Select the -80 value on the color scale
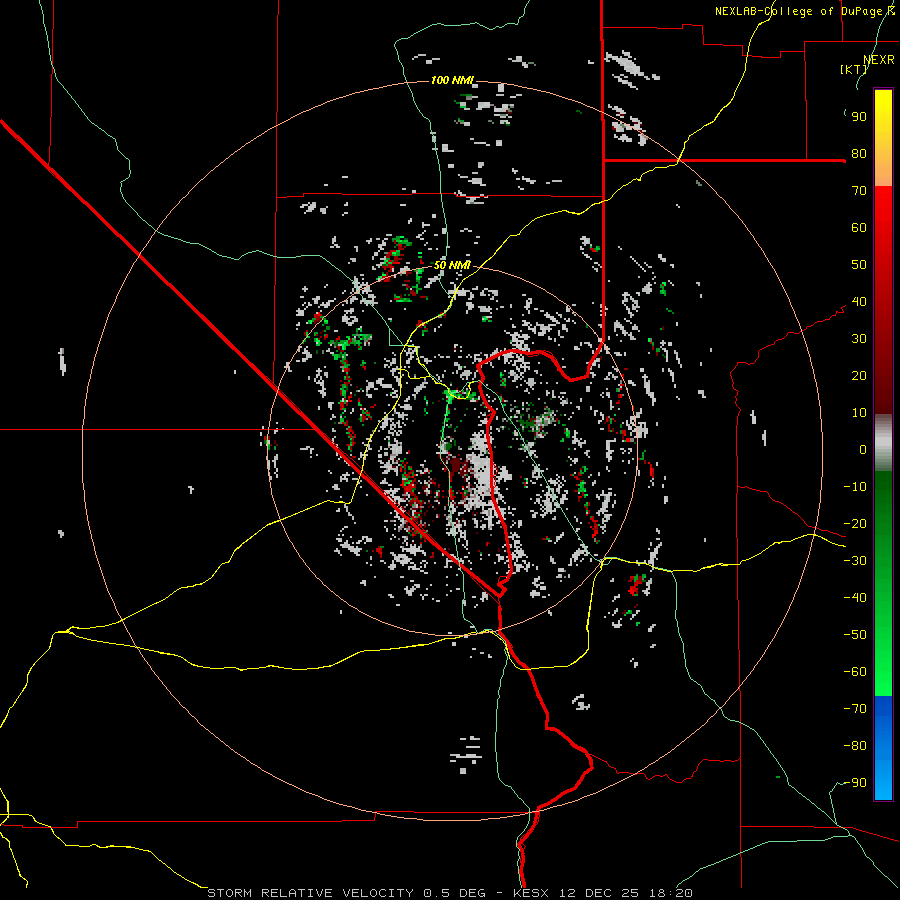The height and width of the screenshot is (900, 900). [x=855, y=746]
